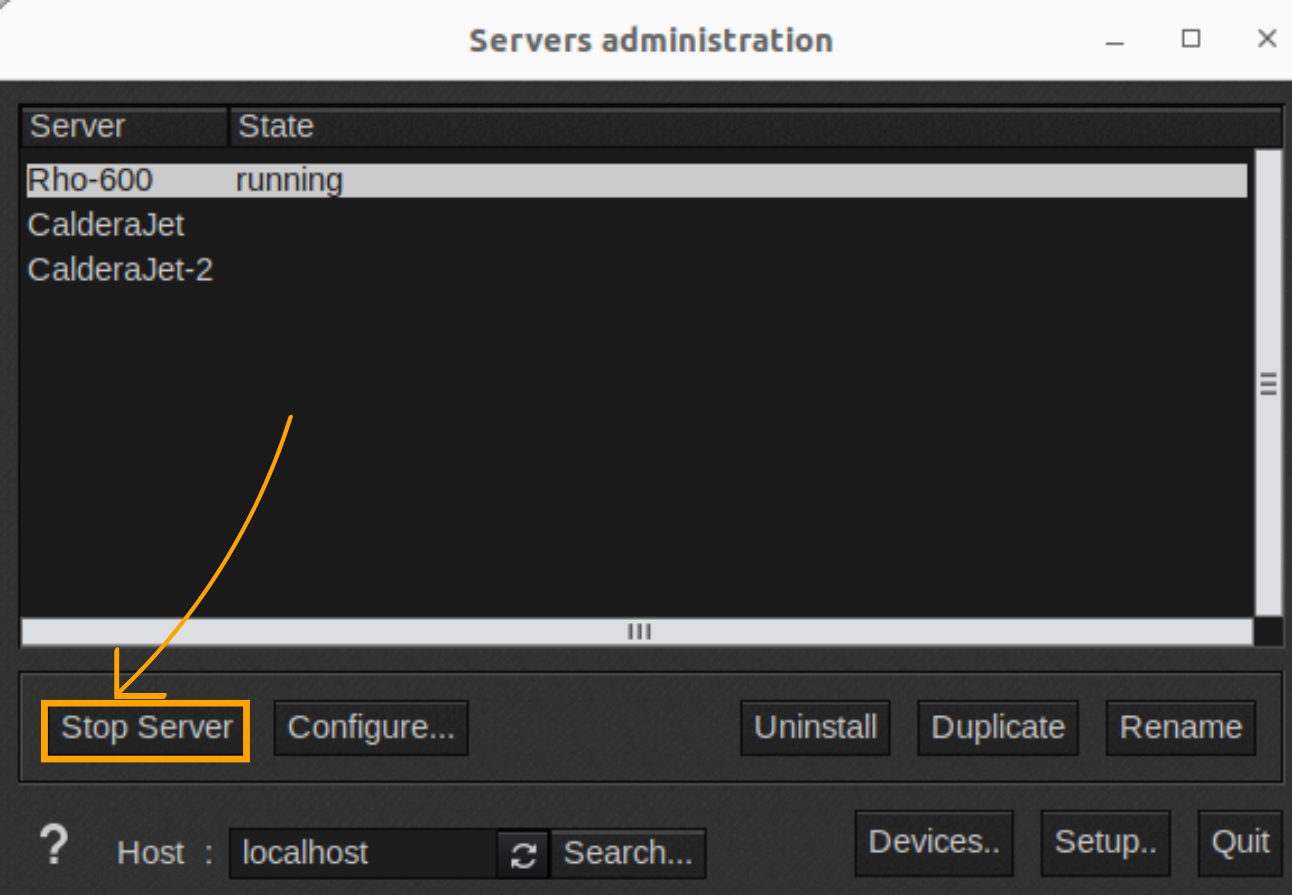Uninstall the selected server

814,728
